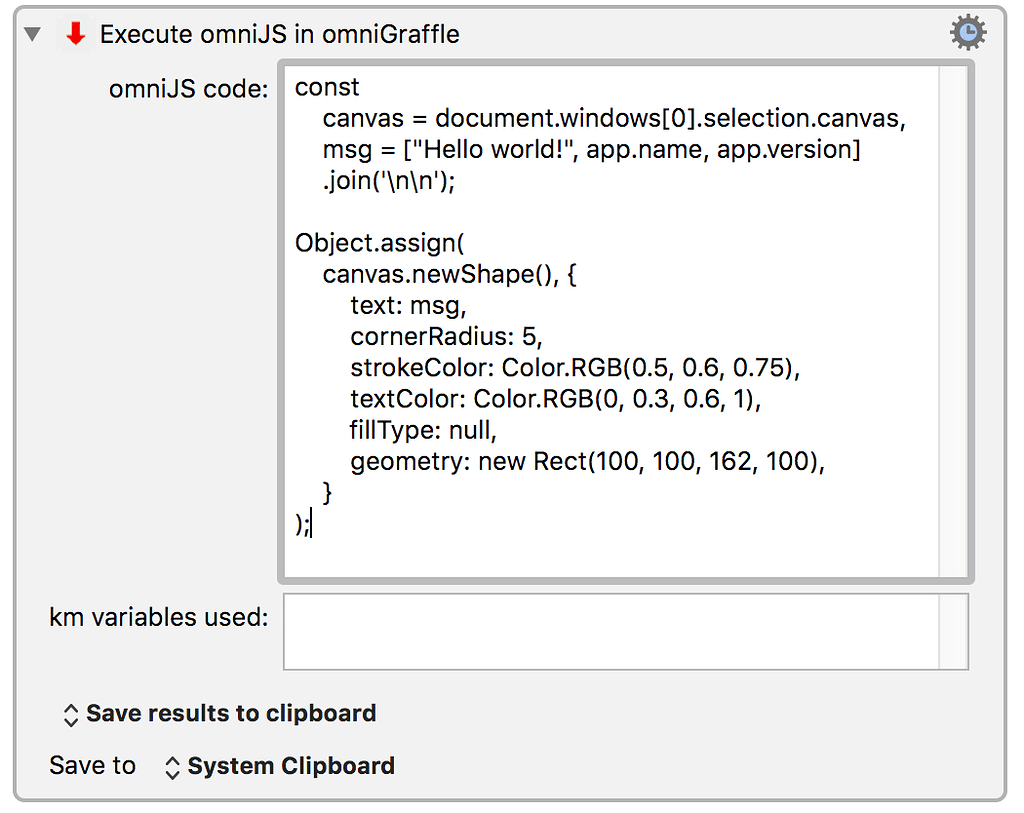Click the chevrons beside 'System Clipboard'
Viewport: 1024px width, 813px height.
171,766
